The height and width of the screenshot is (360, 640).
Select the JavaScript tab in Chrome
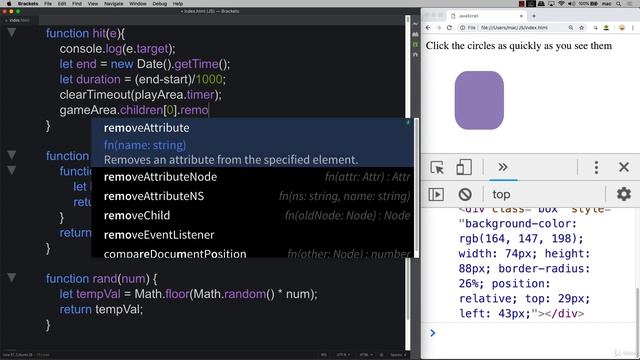tap(486, 16)
